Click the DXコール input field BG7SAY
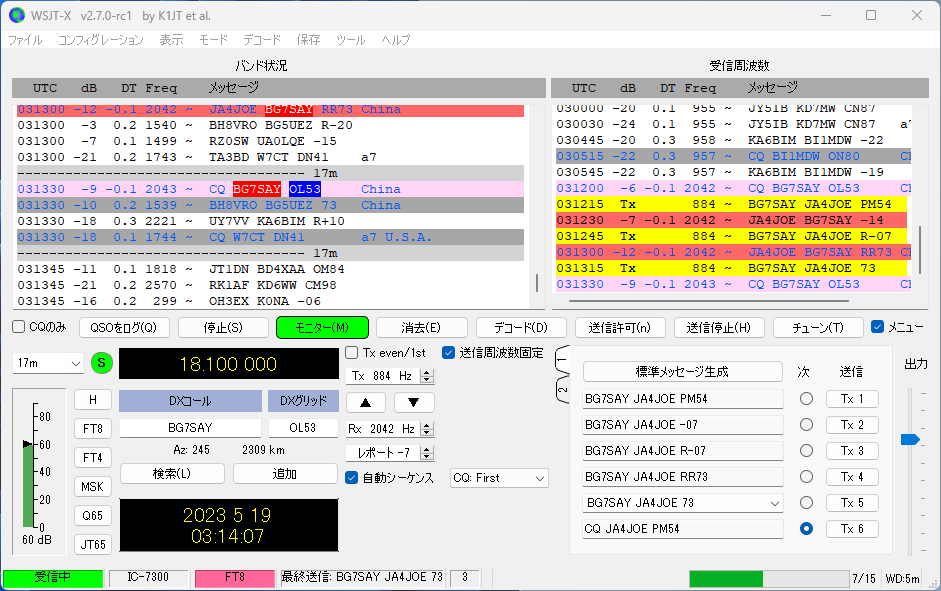941x591 pixels. coord(190,428)
